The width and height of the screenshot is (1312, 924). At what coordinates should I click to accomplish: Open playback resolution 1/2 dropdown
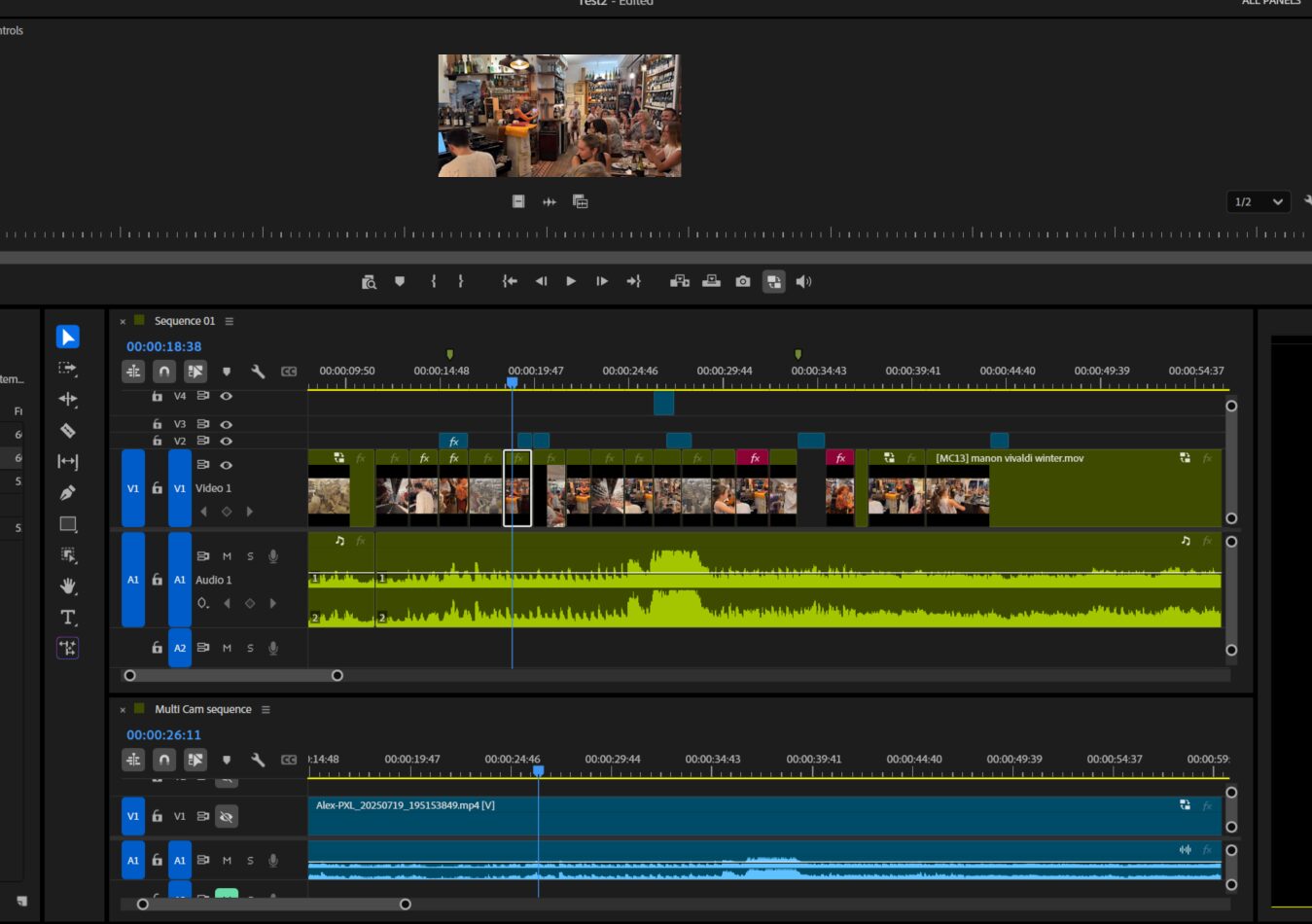1259,201
